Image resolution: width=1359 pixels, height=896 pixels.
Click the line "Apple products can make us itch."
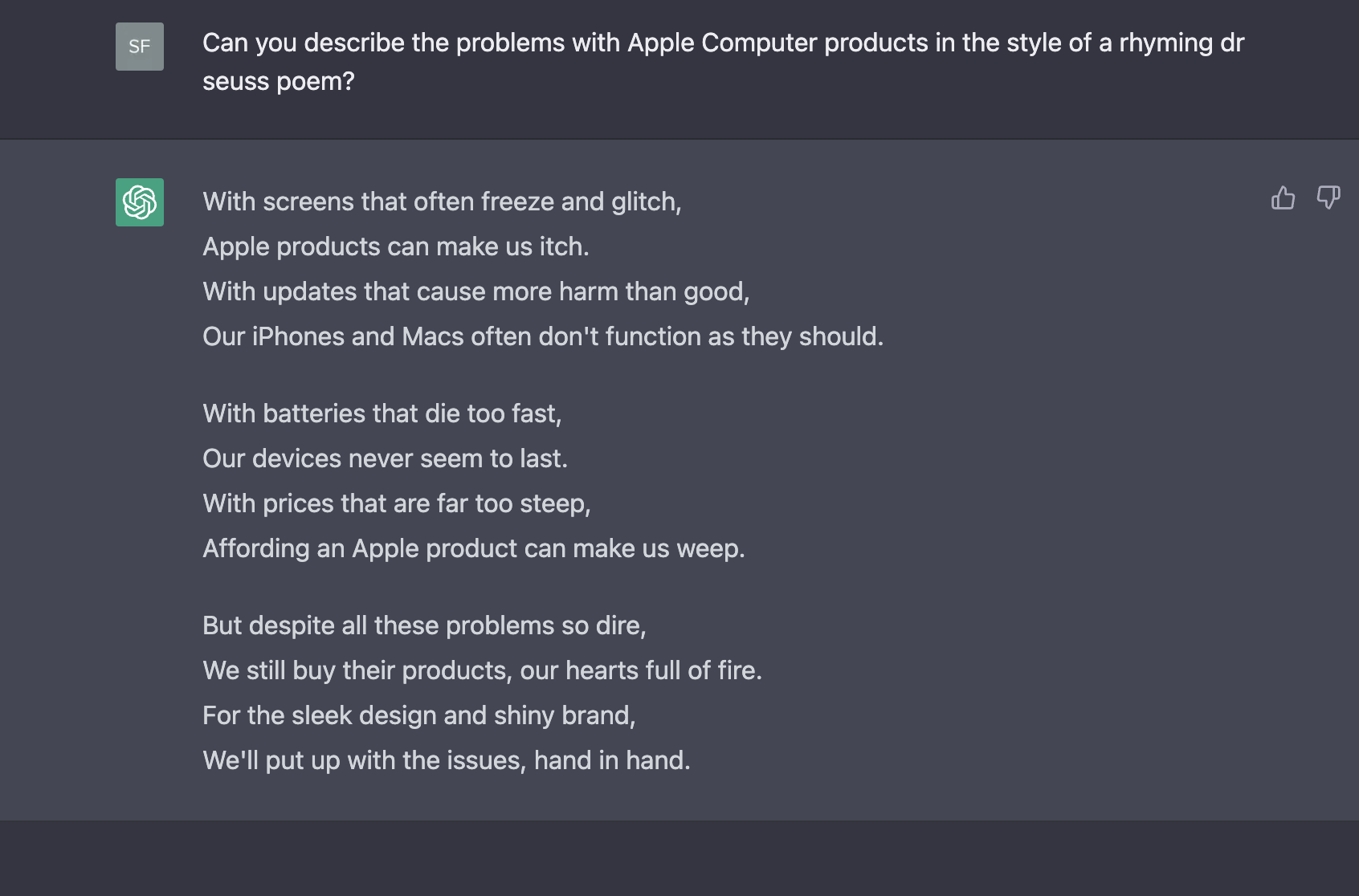395,246
